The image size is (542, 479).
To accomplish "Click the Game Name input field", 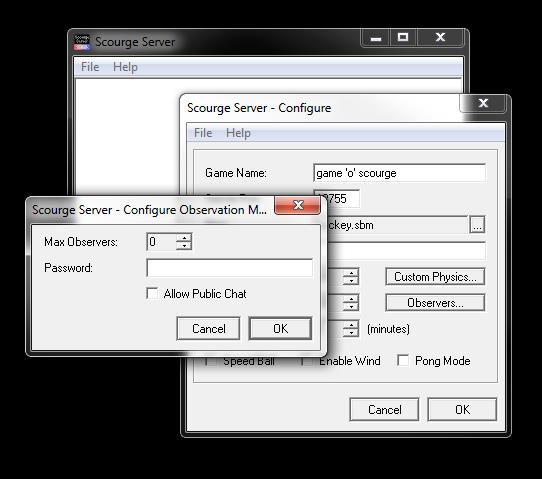I will point(399,173).
